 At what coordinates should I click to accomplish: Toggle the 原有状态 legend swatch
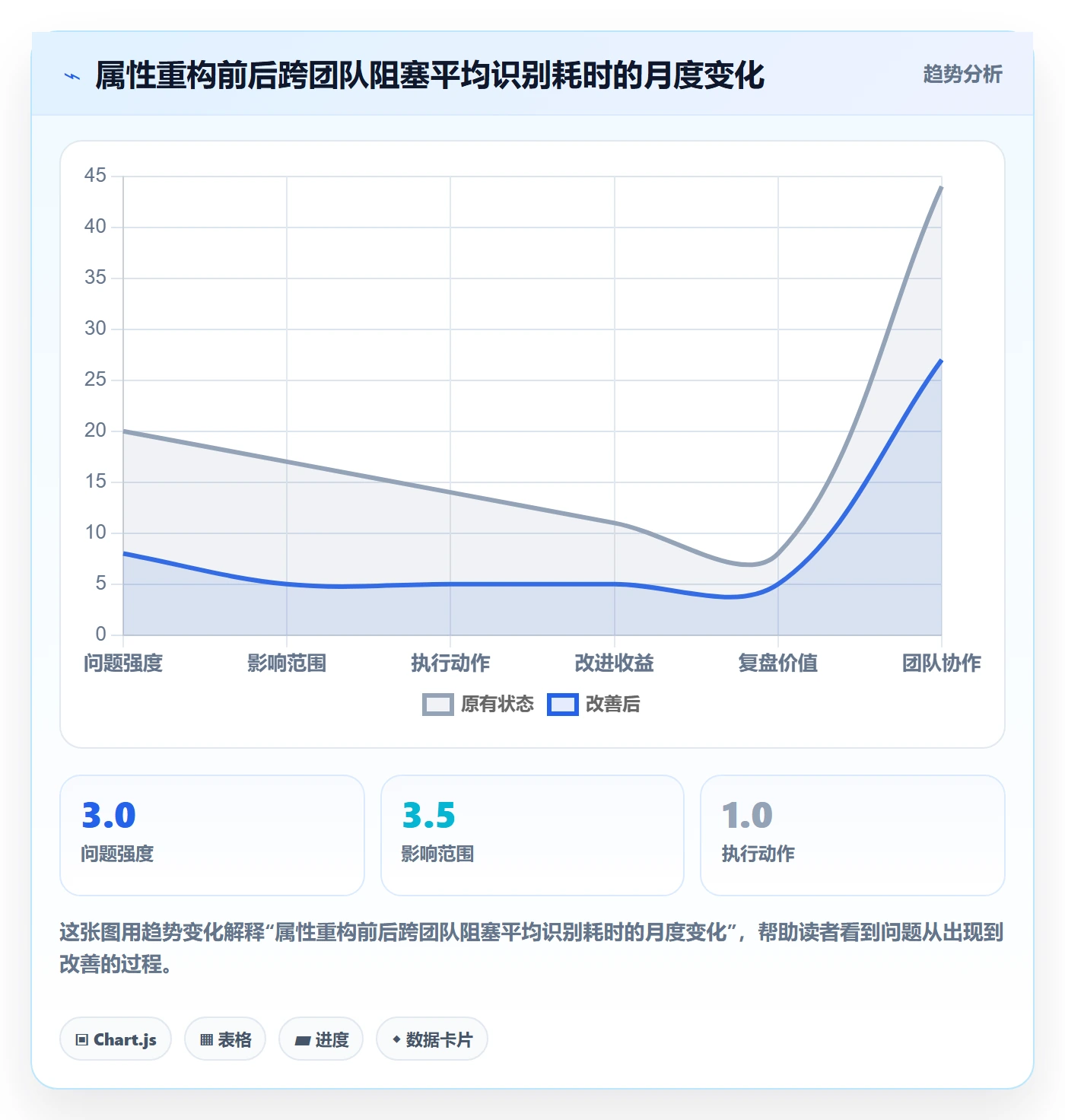coord(438,705)
